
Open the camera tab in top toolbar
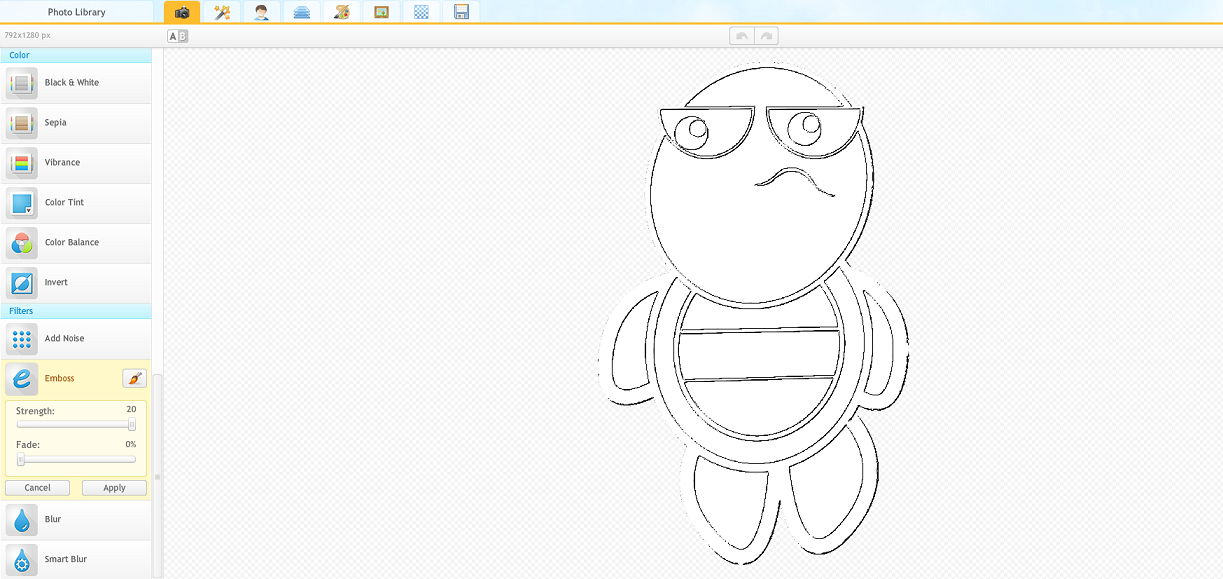tap(182, 12)
